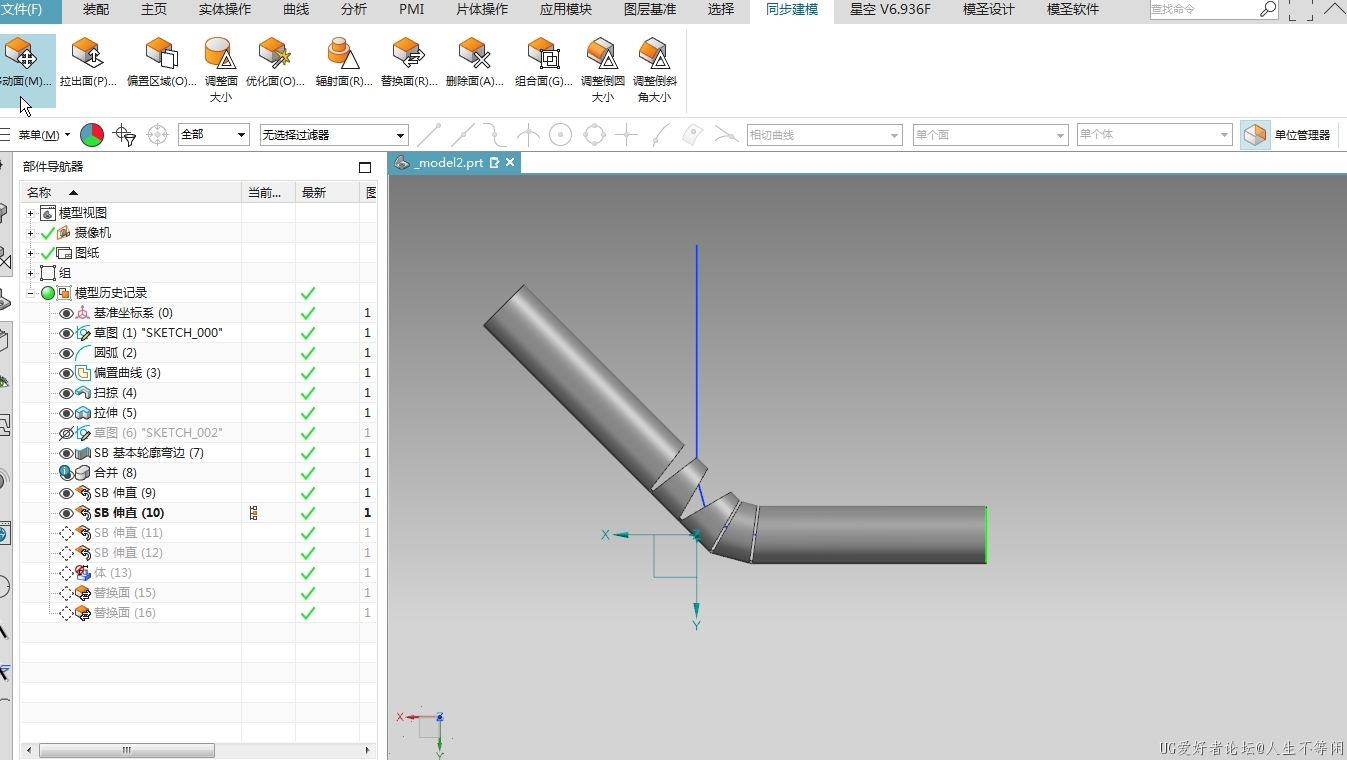Click the fullscreen corner-brackets icon
The image size is (1347, 760).
tap(1300, 10)
